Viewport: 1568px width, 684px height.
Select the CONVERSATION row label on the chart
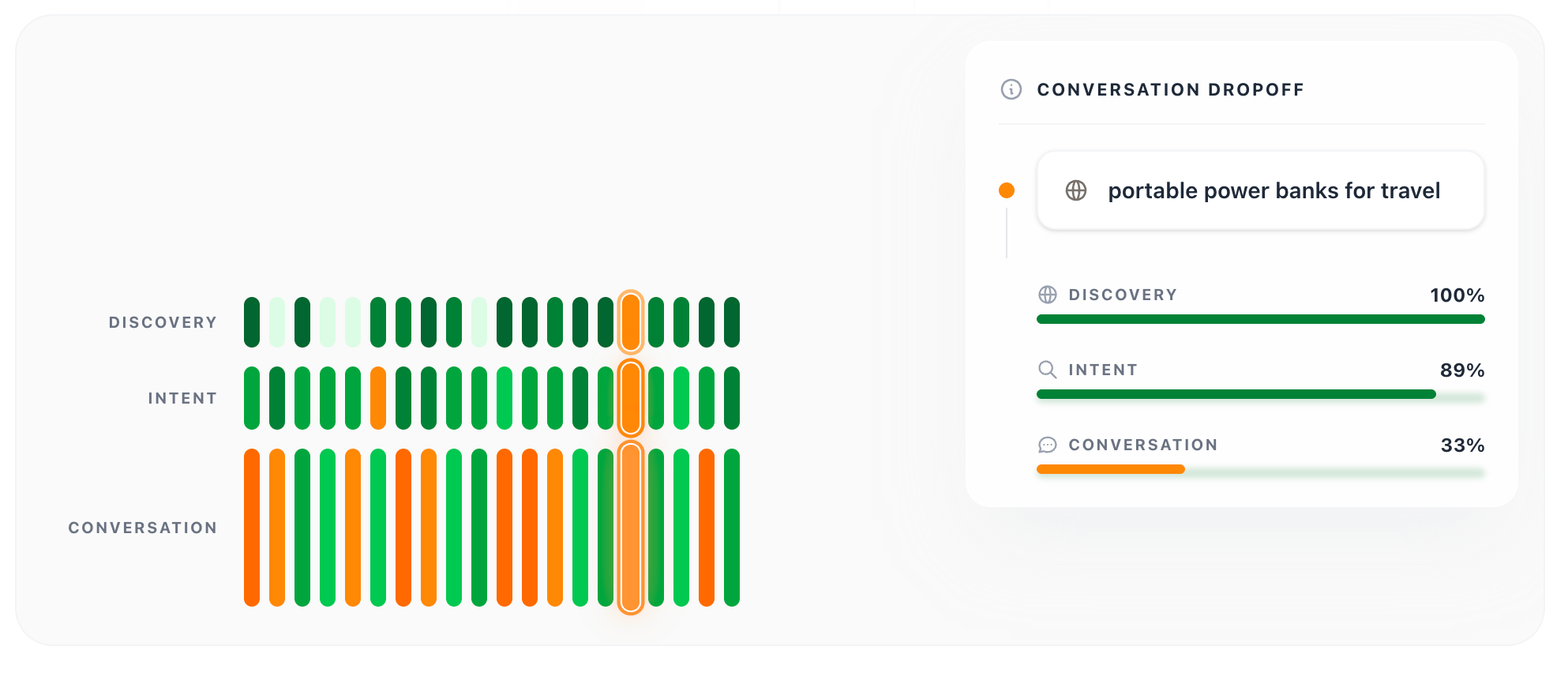(x=143, y=528)
